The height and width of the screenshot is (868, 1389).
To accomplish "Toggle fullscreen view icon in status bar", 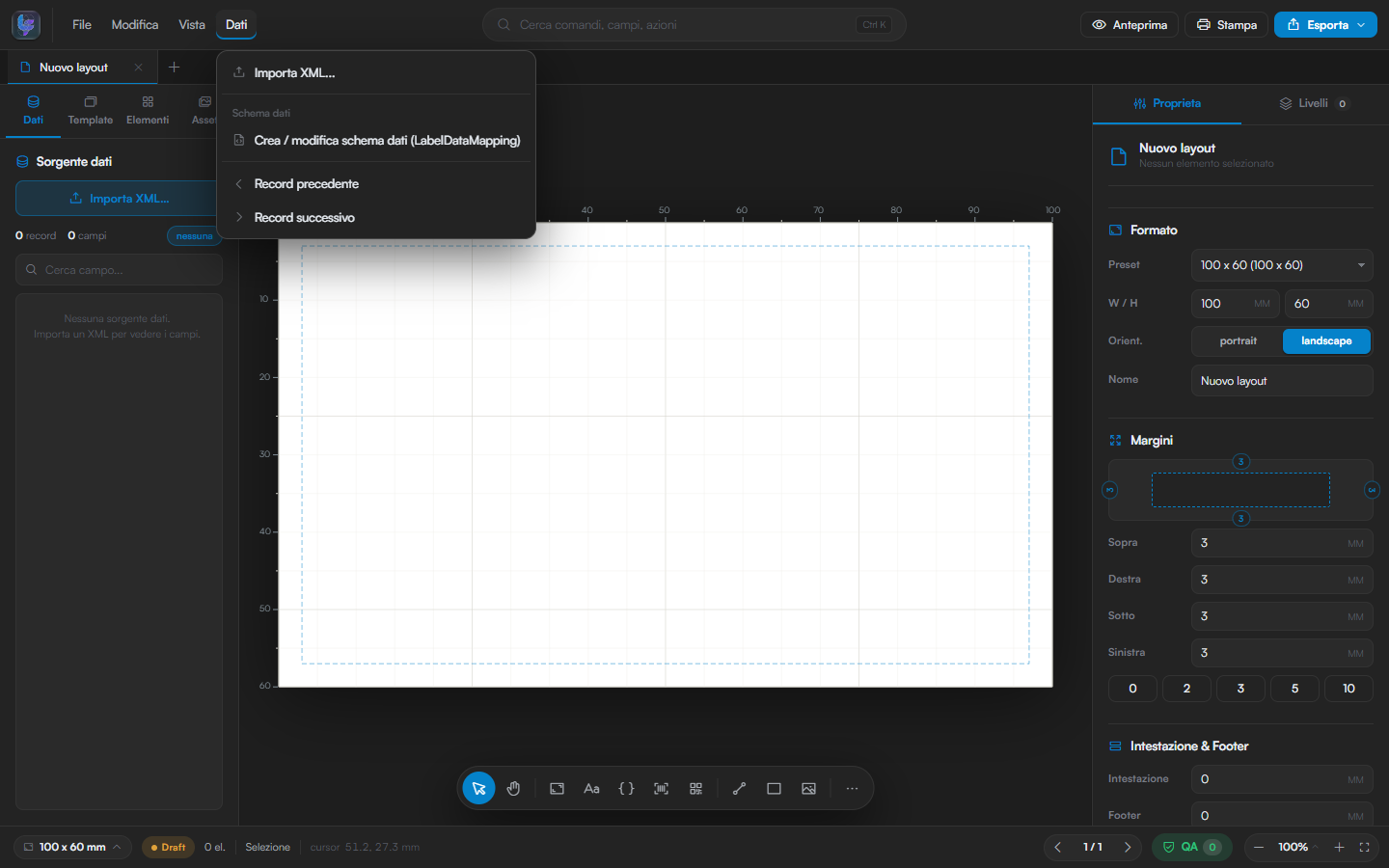I will pos(1364,848).
